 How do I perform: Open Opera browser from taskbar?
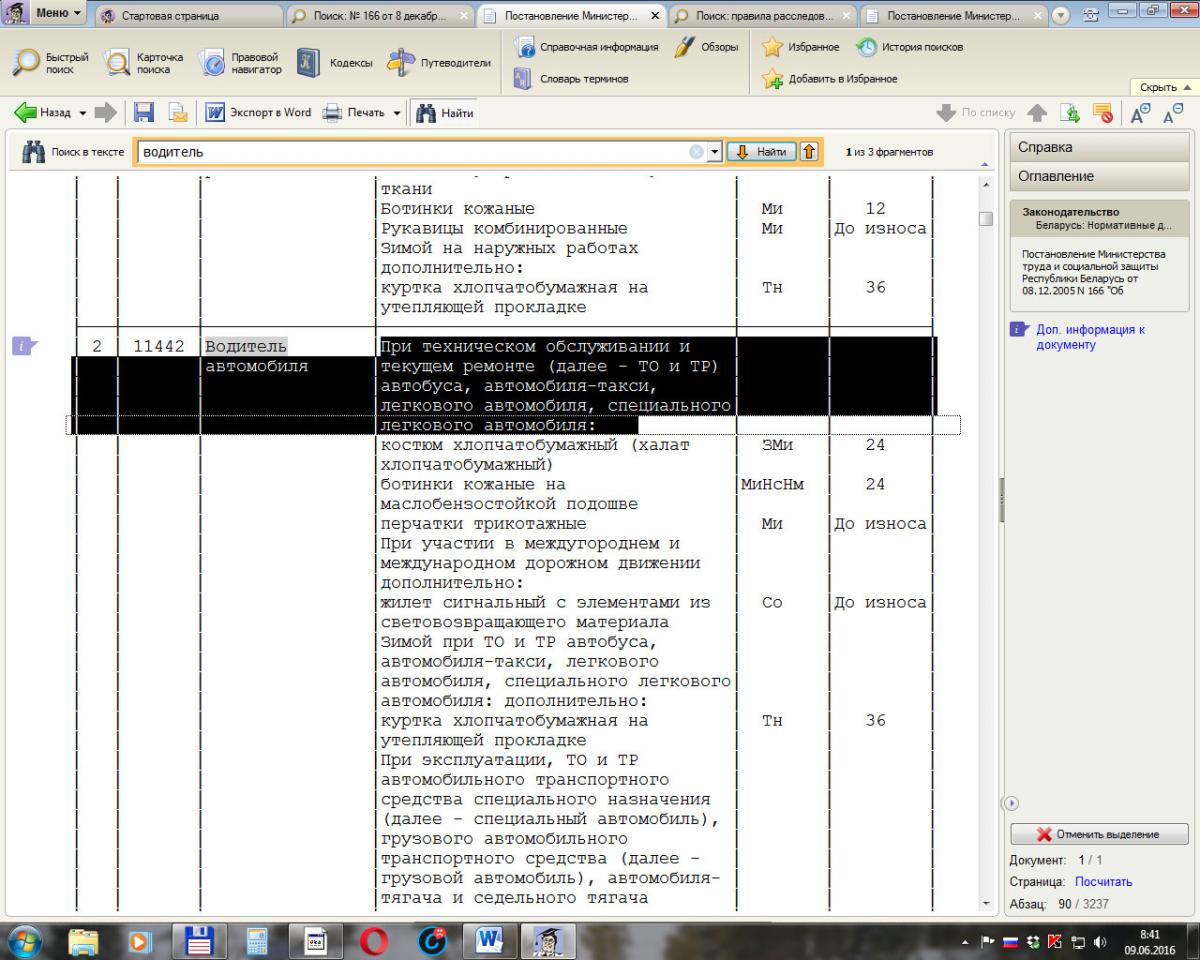coord(375,940)
